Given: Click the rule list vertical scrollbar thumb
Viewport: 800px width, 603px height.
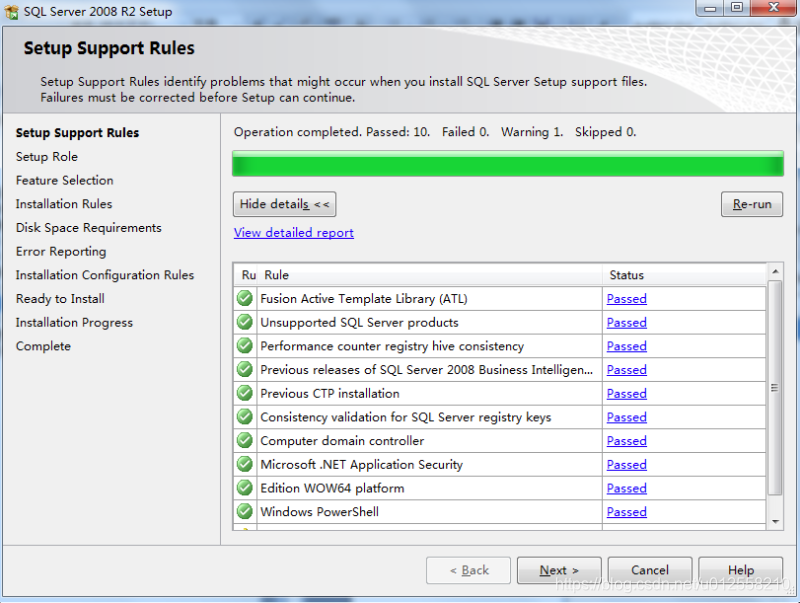Looking at the screenshot, I should (x=775, y=388).
